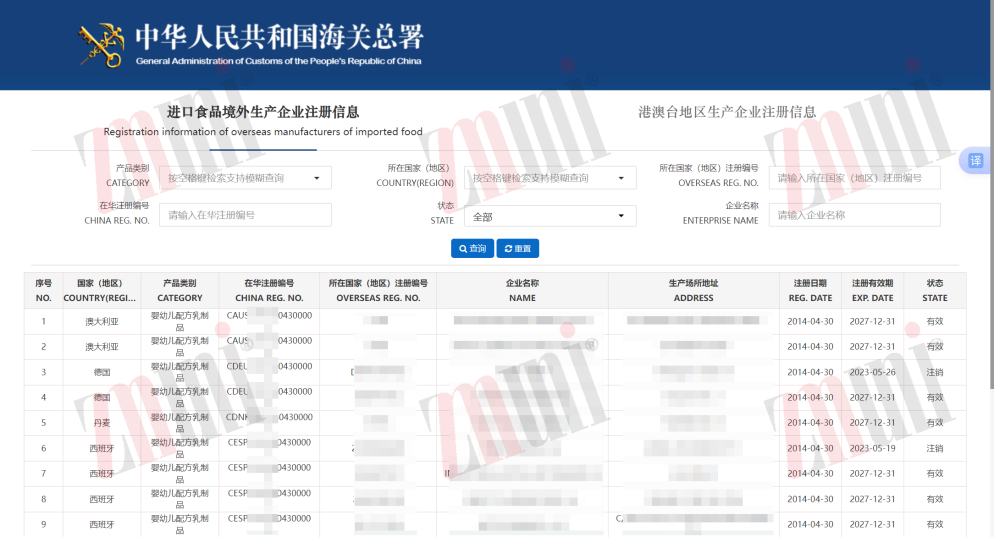Click the REG. DATE column header
Screen dimensions: 994x537
[x=810, y=290]
